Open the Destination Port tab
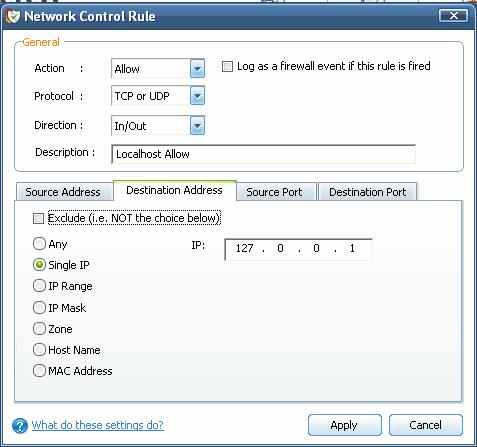The width and height of the screenshot is (477, 447). [367, 192]
